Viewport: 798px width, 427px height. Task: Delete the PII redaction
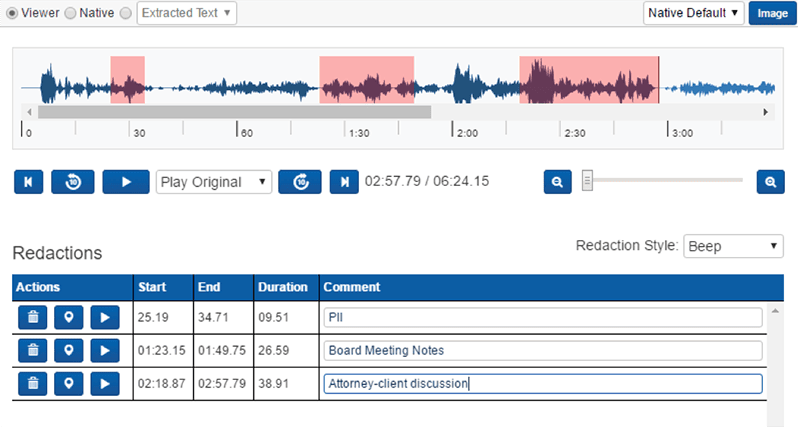(33, 318)
